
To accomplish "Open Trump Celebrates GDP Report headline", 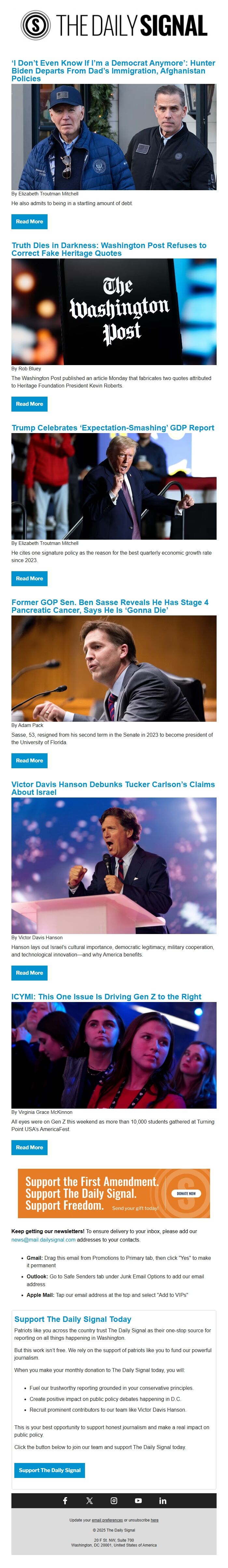I will (x=113, y=427).
